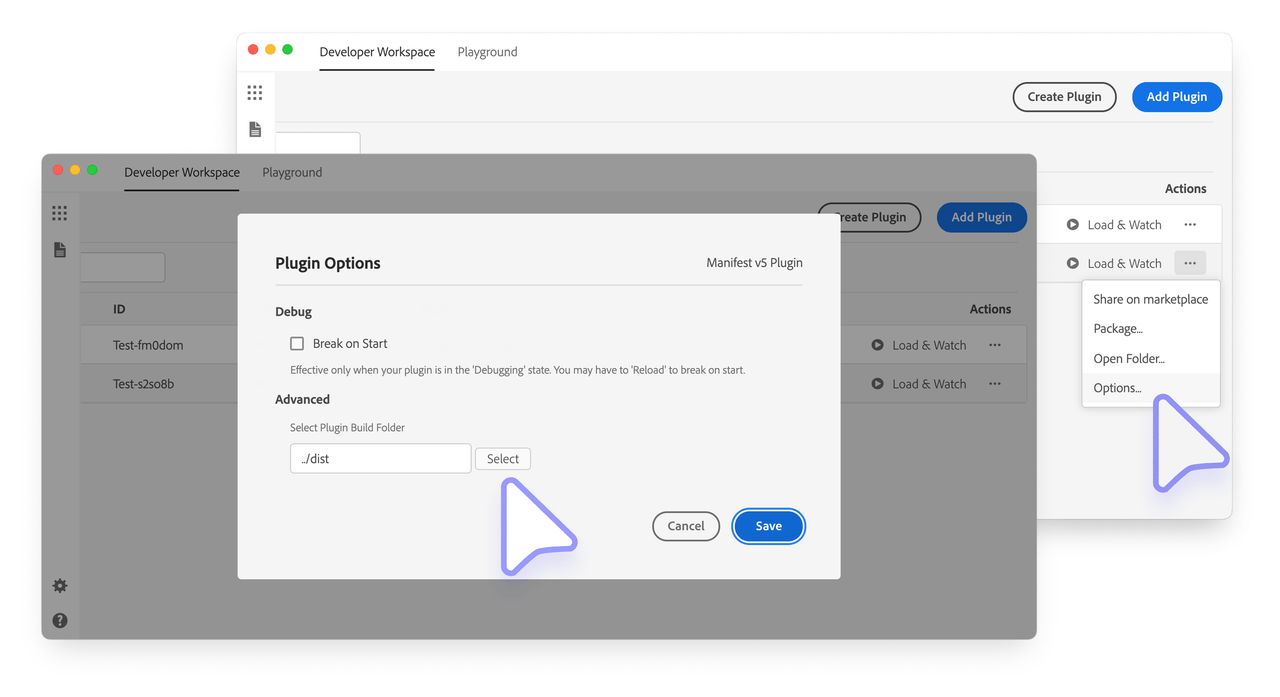This screenshot has height=697, width=1280.
Task: Click Cancel in the Plugin Options dialog
Action: pos(686,526)
